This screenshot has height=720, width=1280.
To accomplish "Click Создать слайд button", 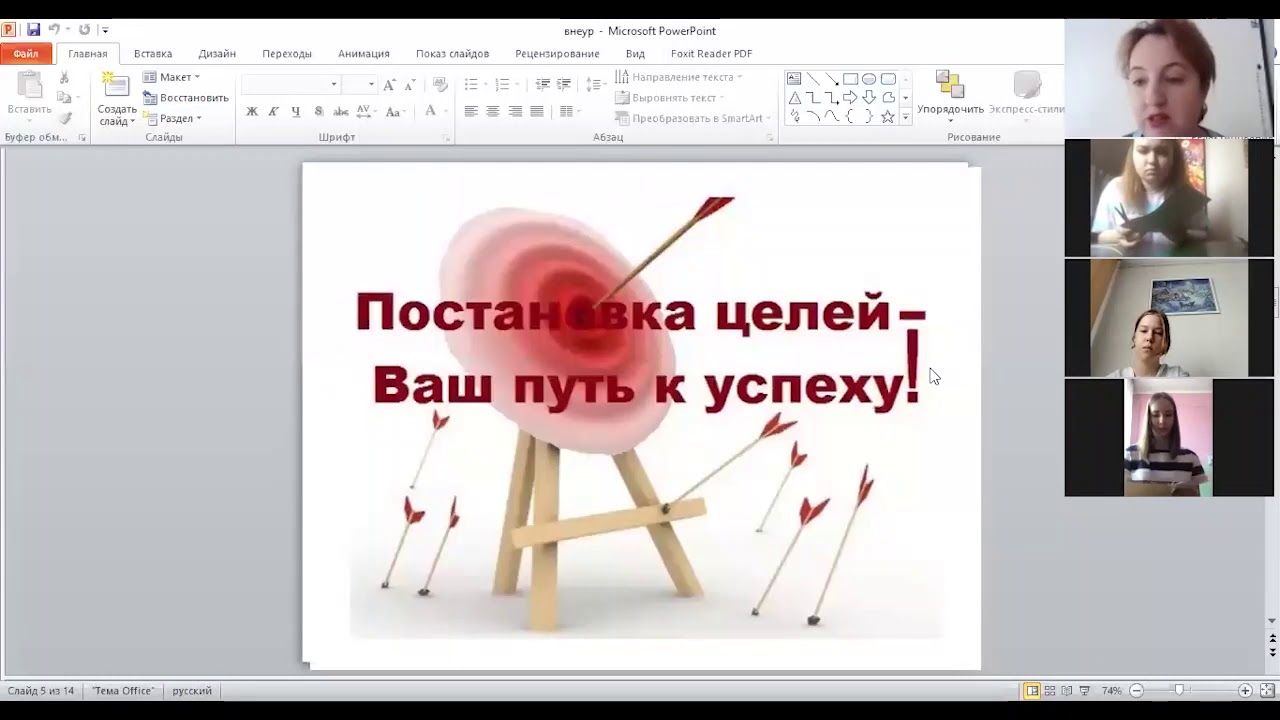I will point(117,99).
